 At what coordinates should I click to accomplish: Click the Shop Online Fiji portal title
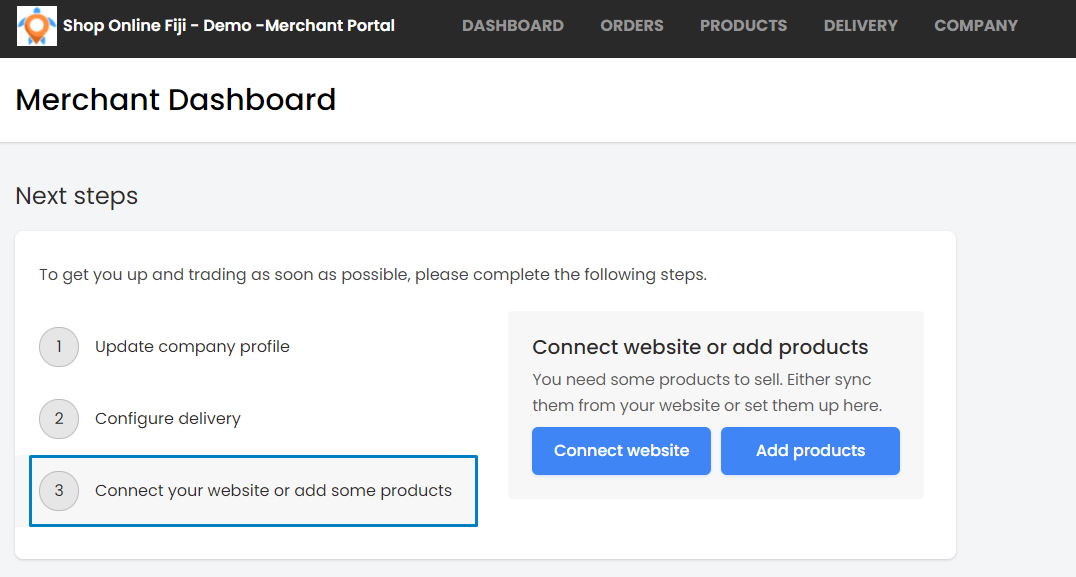[x=229, y=26]
